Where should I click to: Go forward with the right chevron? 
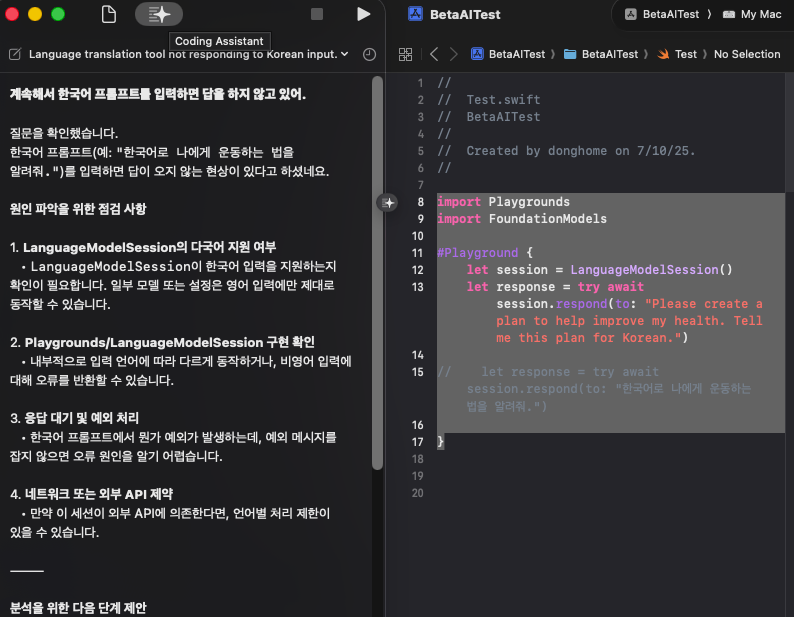[454, 54]
